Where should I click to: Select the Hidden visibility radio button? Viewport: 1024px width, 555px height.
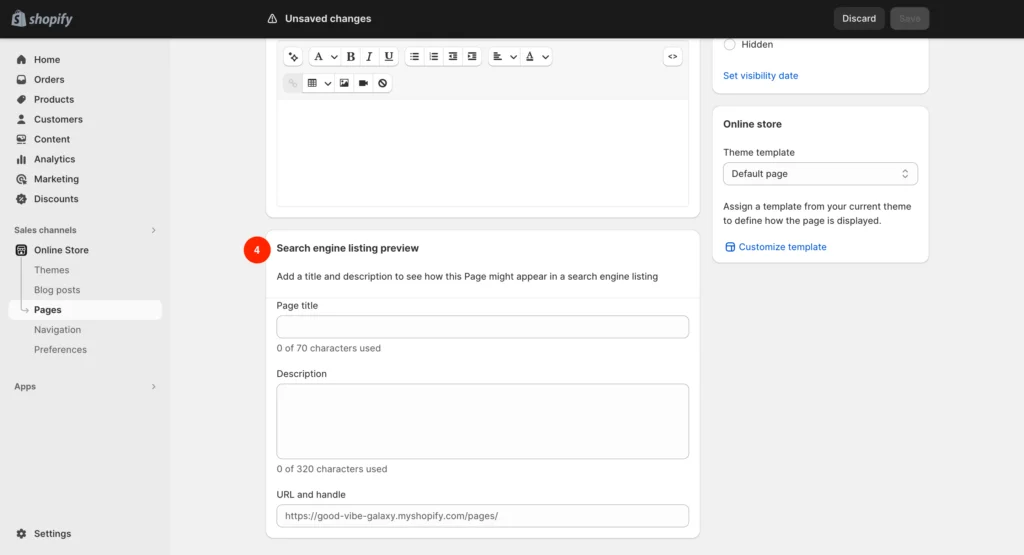(x=729, y=44)
